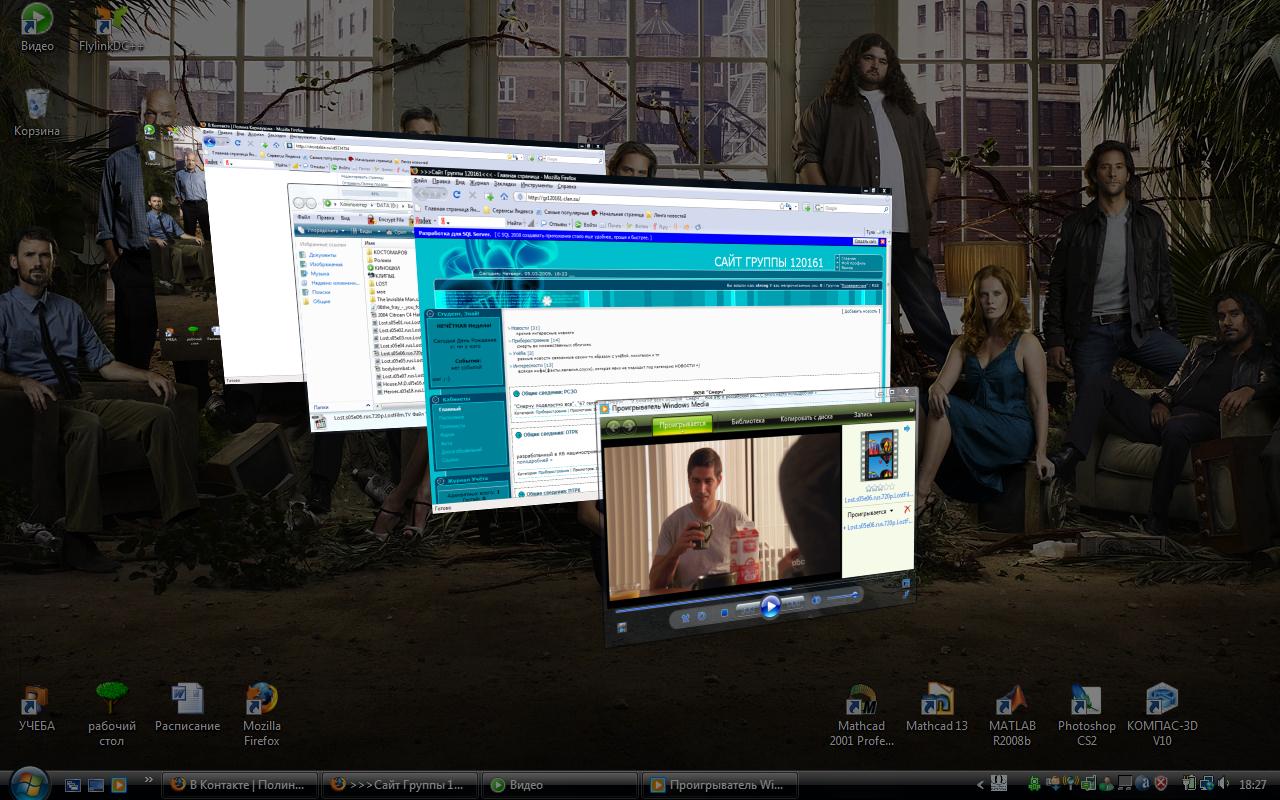
Task: Click the Play button in Windows Media Player
Action: (x=770, y=606)
